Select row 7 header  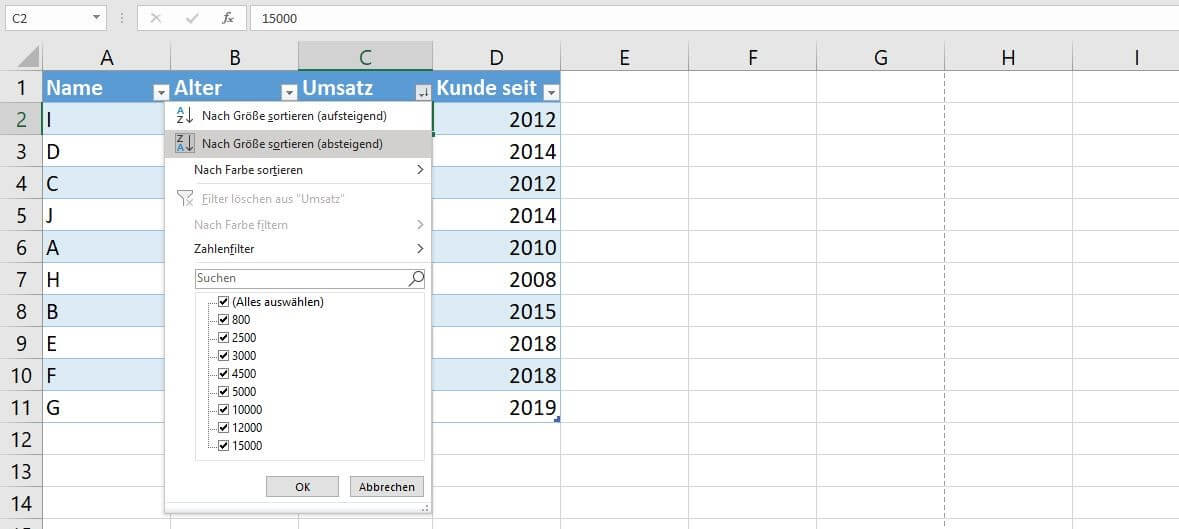(21, 280)
